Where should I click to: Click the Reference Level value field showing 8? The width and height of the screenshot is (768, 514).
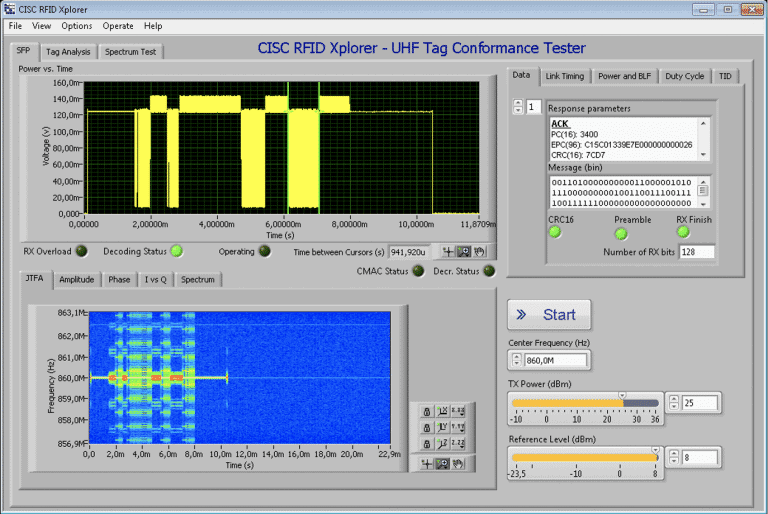pos(699,458)
